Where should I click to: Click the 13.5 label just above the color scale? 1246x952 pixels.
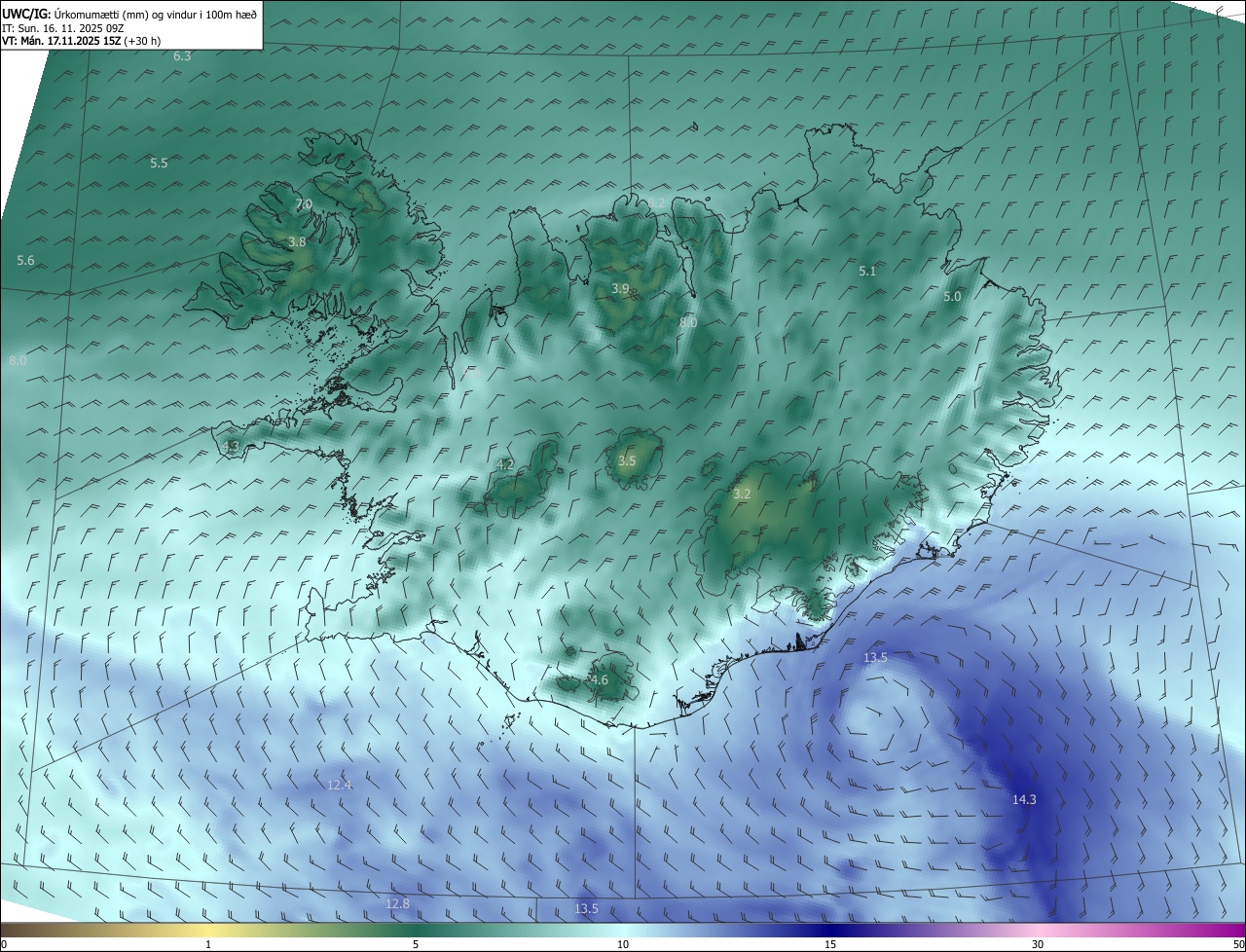[x=586, y=909]
